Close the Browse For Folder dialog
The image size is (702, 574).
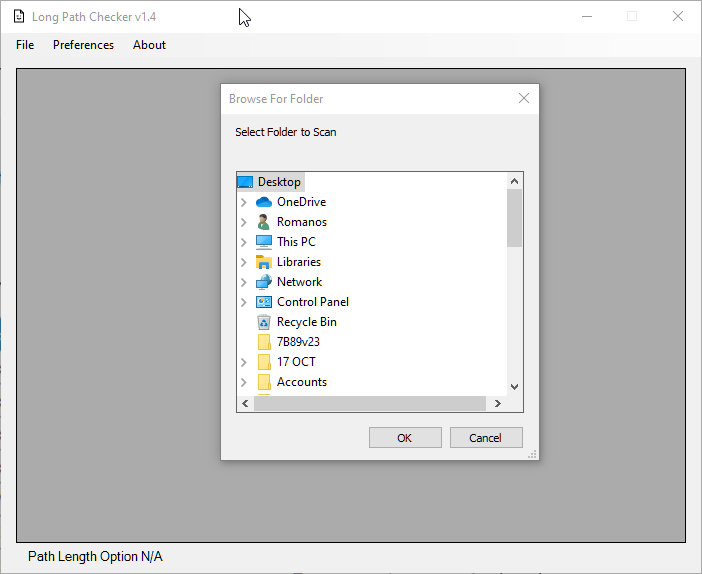pos(524,99)
